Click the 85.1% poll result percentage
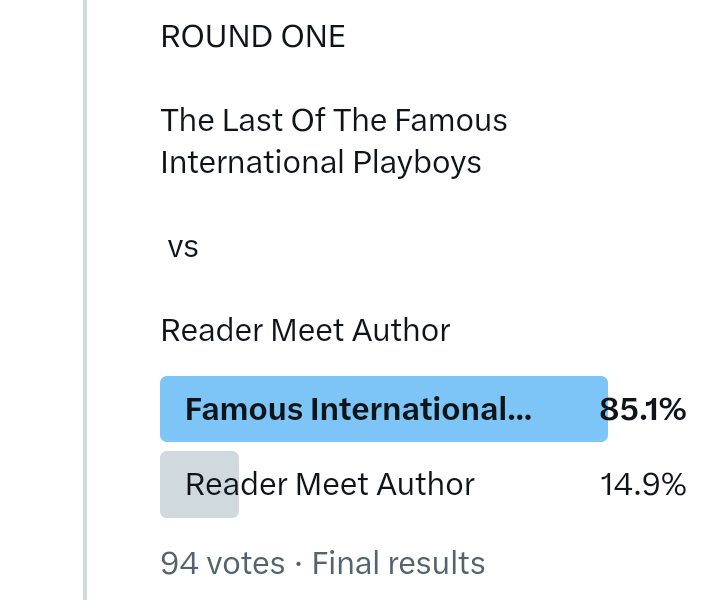The height and width of the screenshot is (600, 720). [x=642, y=409]
